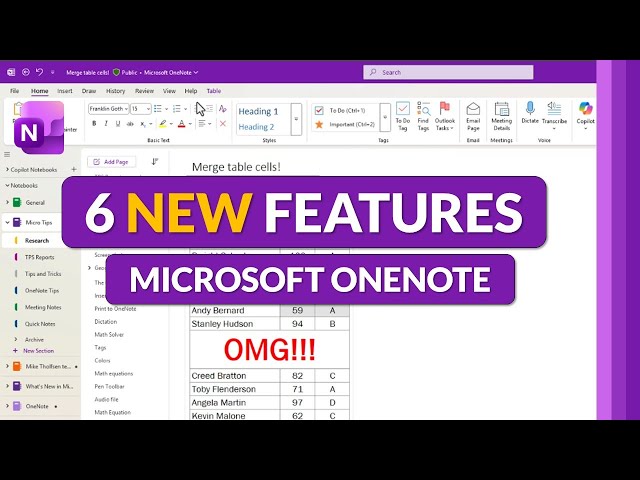Click the subscript icon
This screenshot has height=480, width=640.
click(143, 124)
